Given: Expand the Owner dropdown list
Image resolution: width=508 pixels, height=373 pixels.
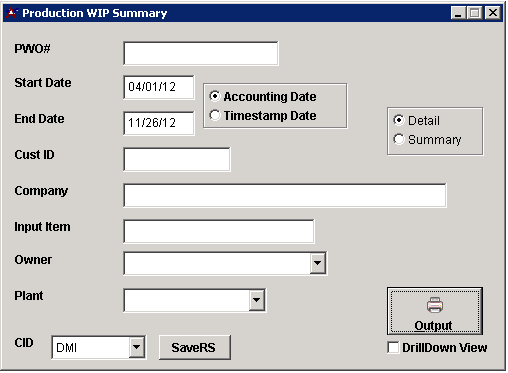Looking at the screenshot, I should point(318,263).
